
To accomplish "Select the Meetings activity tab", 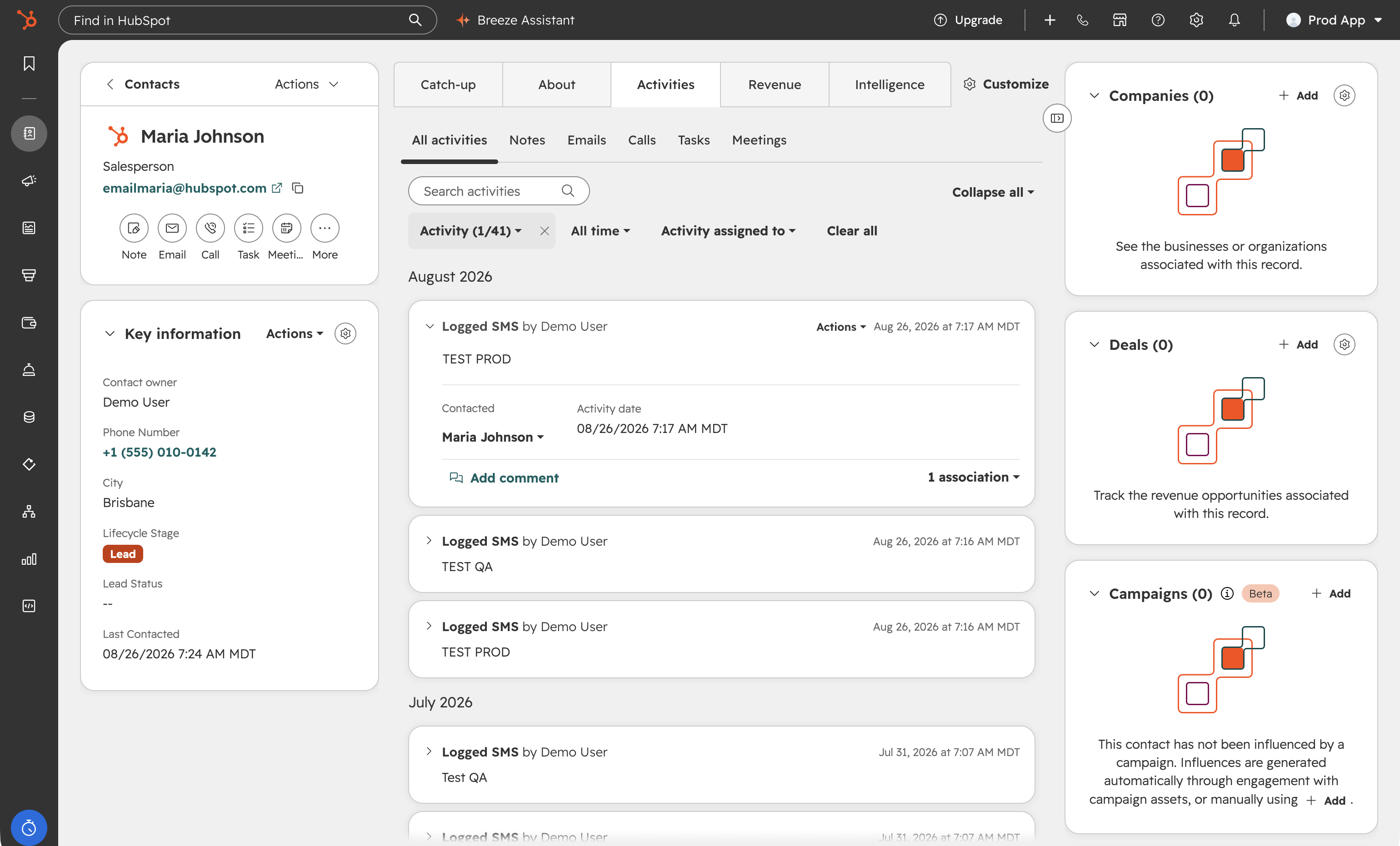I will 759,139.
